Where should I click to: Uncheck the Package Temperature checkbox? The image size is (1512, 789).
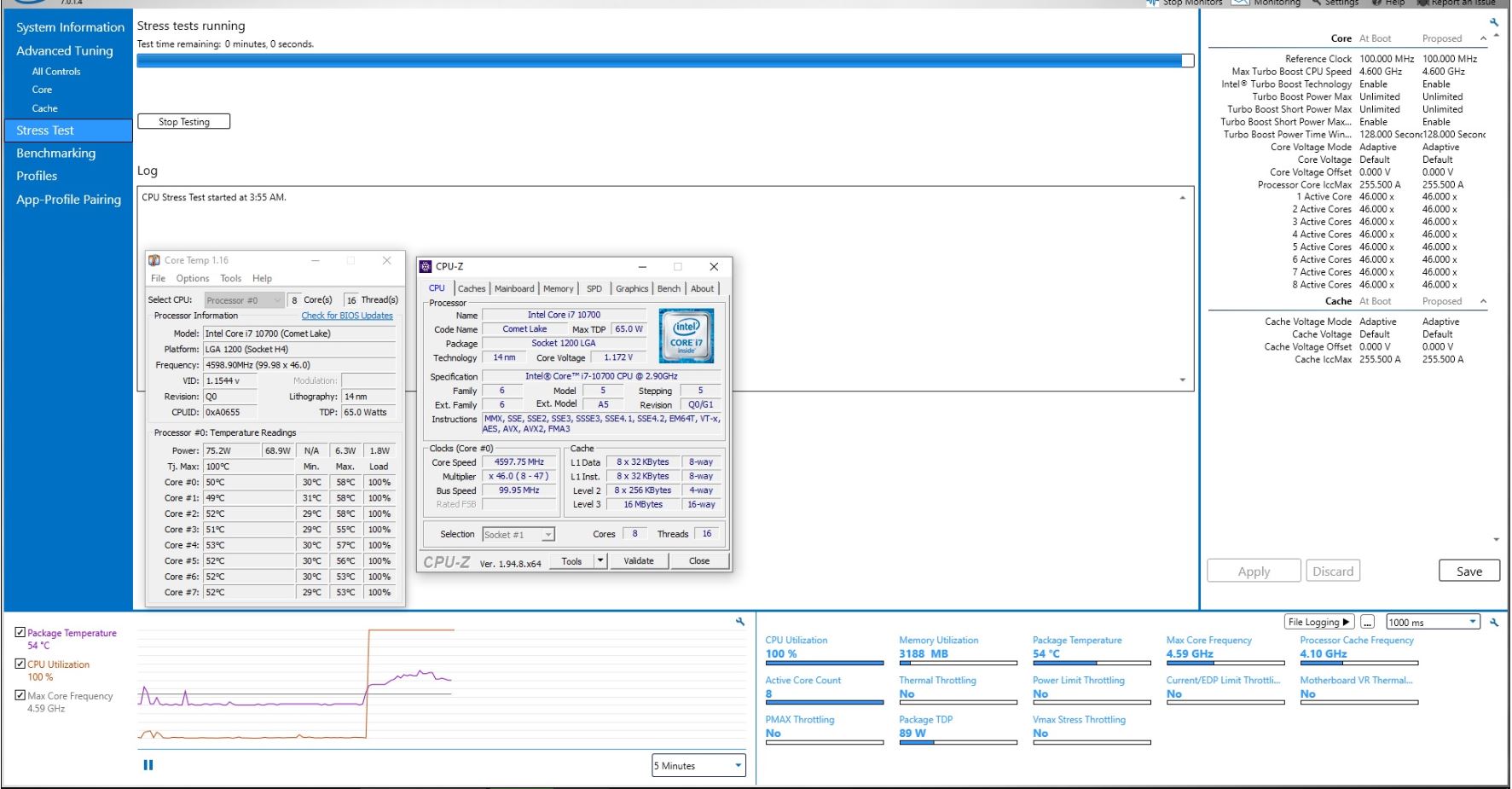click(20, 632)
